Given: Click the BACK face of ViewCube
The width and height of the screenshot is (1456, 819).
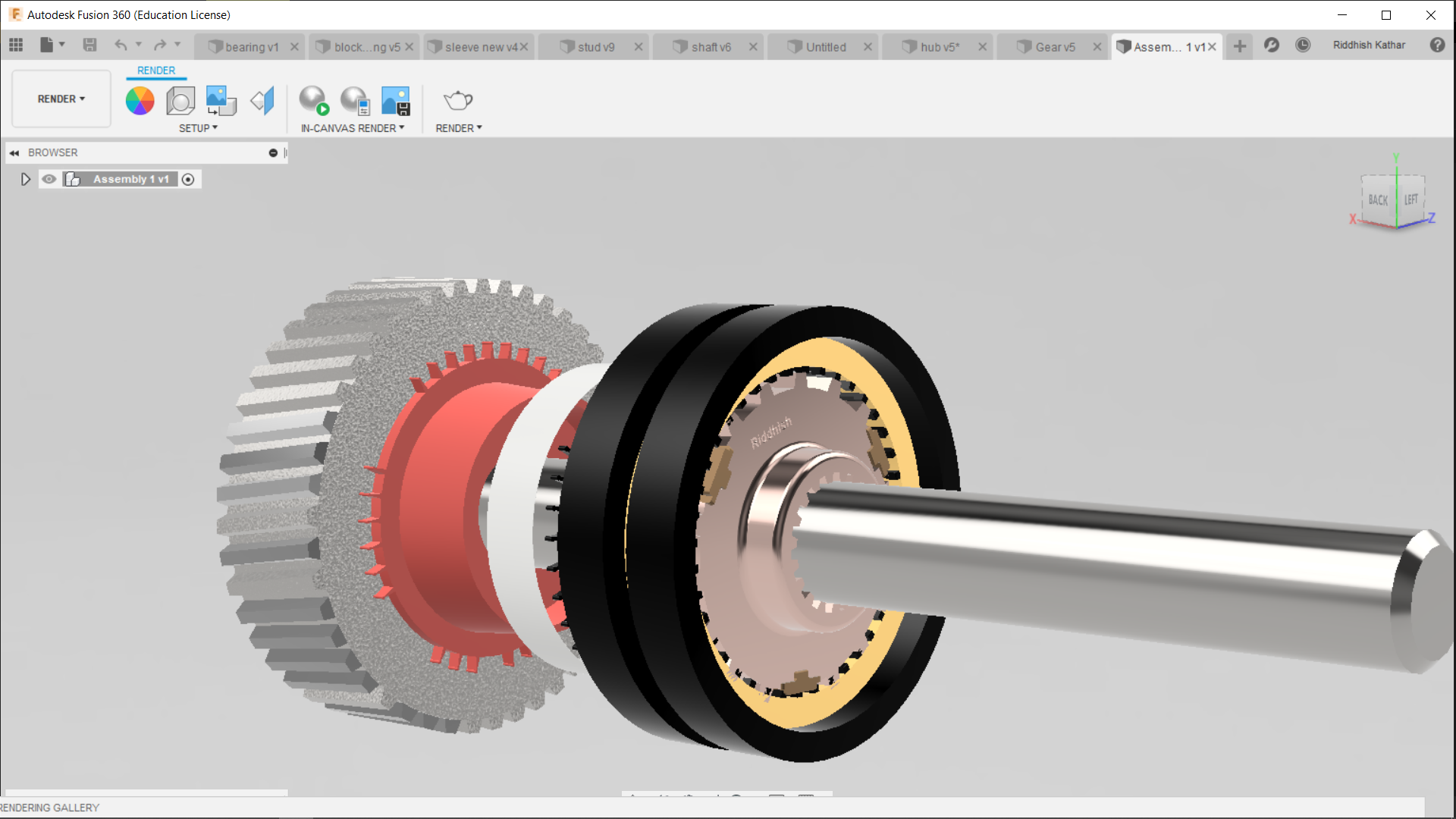Looking at the screenshot, I should 1378,200.
